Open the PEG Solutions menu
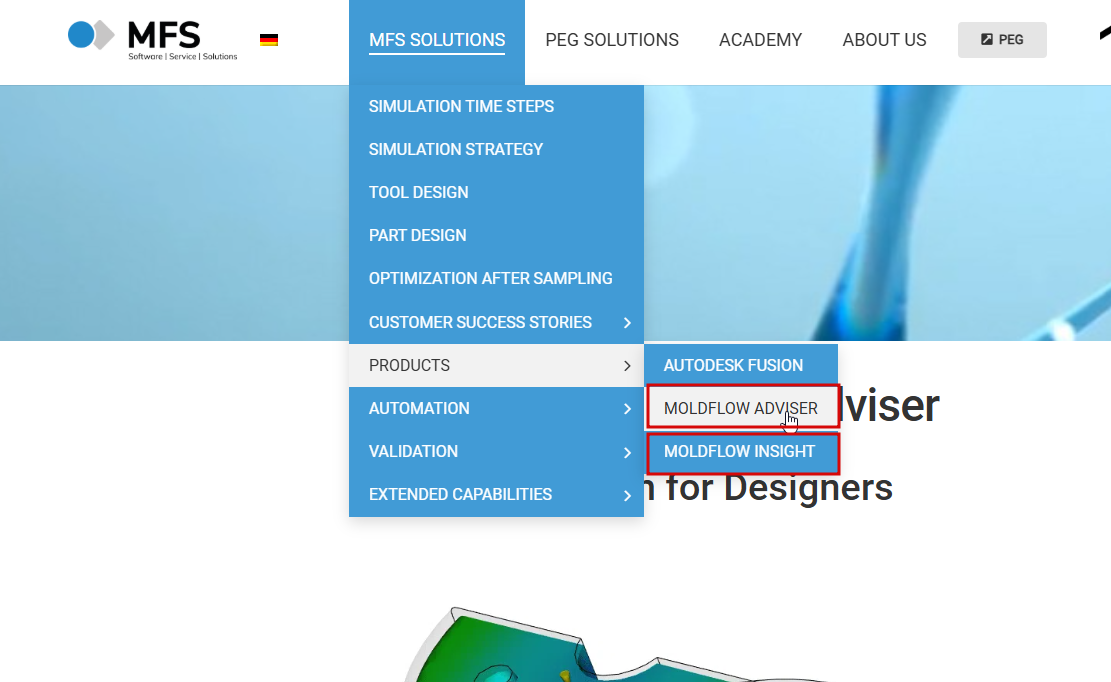This screenshot has height=682, width=1111. [612, 40]
